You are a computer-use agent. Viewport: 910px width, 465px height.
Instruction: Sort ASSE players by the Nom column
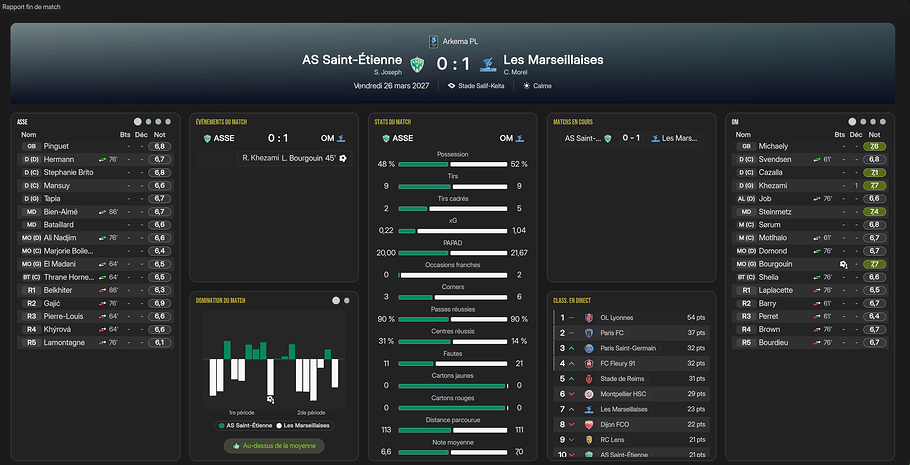(x=29, y=134)
